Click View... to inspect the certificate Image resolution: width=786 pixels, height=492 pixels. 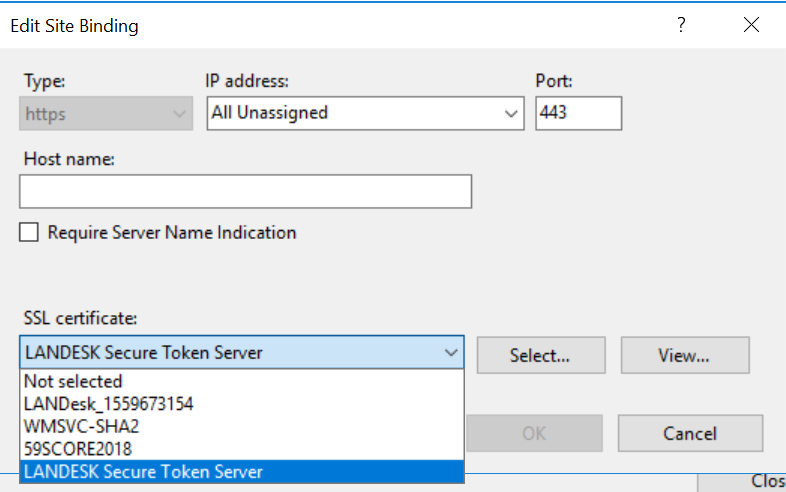[685, 355]
